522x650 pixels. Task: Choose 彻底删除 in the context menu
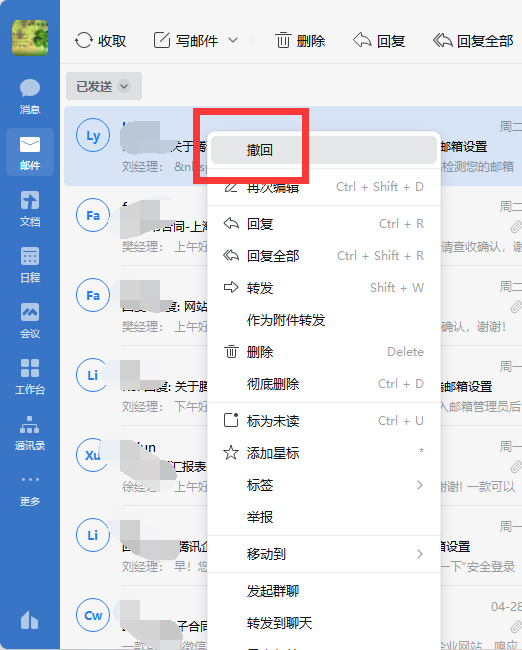[x=324, y=384]
